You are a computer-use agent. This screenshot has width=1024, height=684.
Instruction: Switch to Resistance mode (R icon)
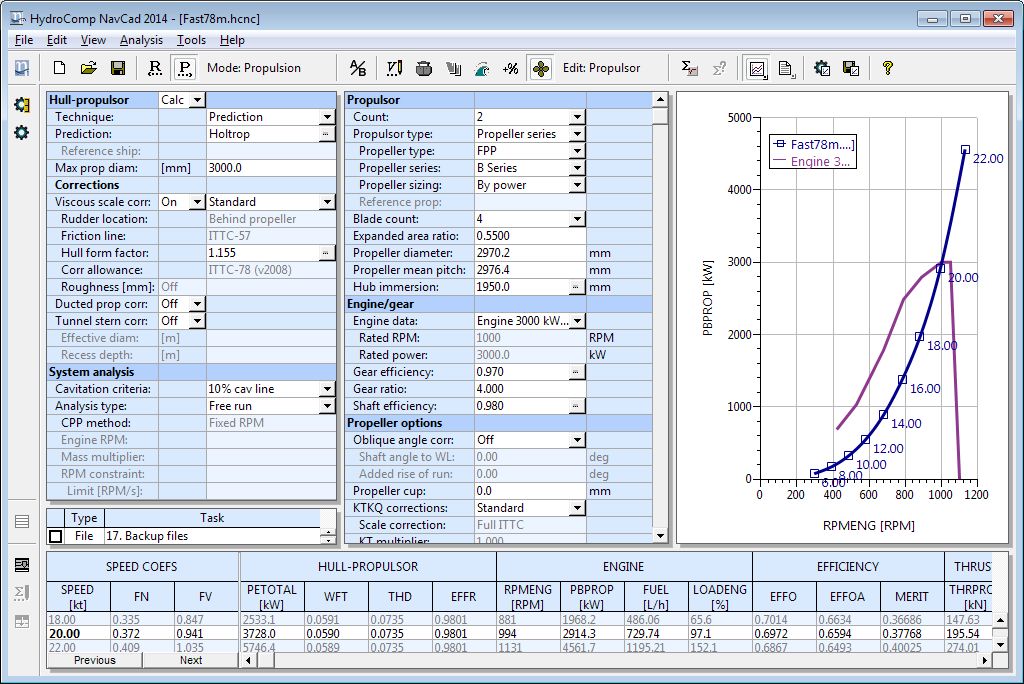(155, 68)
